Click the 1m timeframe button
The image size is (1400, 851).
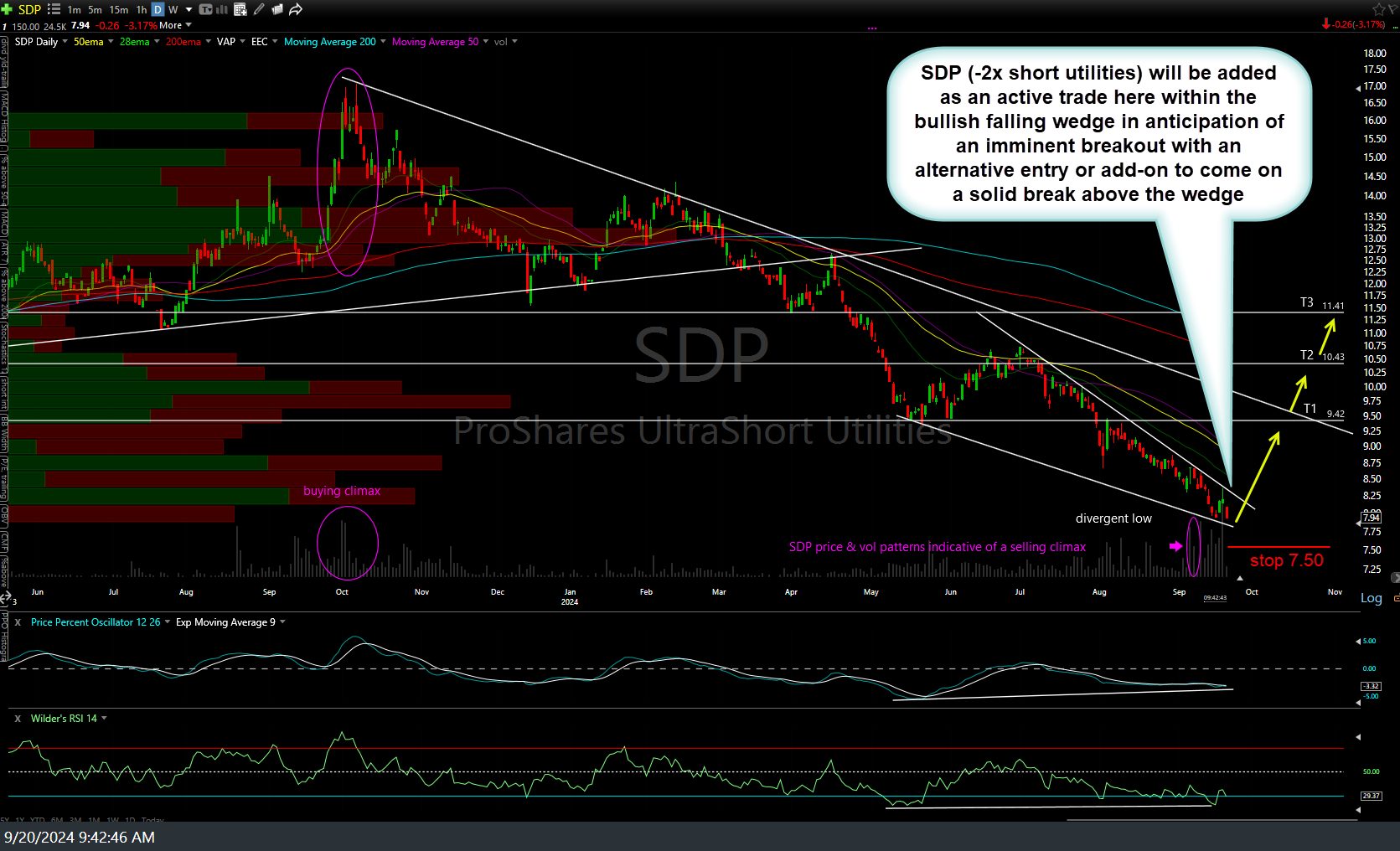(74, 9)
